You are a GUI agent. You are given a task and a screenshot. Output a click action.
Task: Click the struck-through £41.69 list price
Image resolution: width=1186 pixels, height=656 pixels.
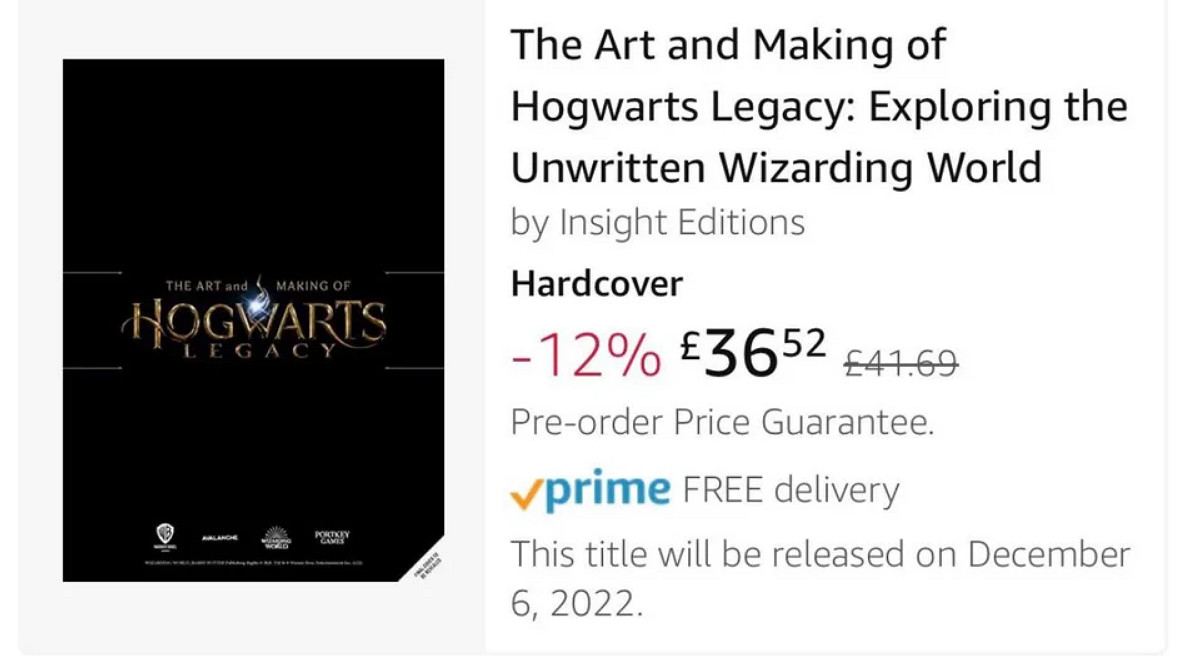coord(901,364)
